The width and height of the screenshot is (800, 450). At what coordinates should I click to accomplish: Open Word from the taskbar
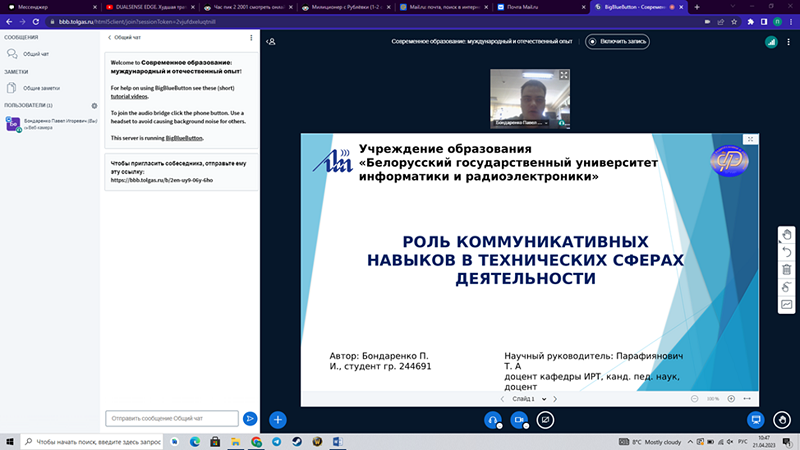point(338,442)
